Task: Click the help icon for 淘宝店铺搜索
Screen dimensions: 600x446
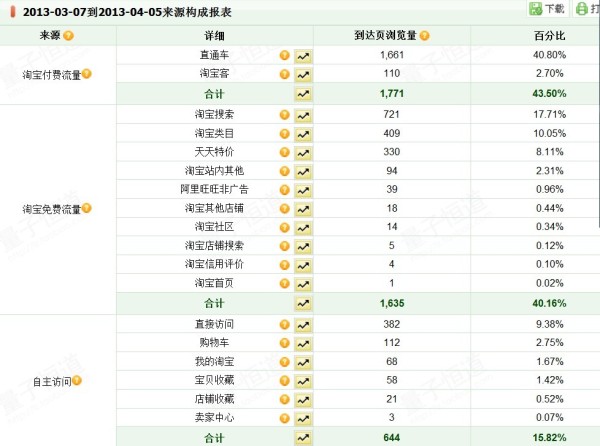Action: coord(285,246)
